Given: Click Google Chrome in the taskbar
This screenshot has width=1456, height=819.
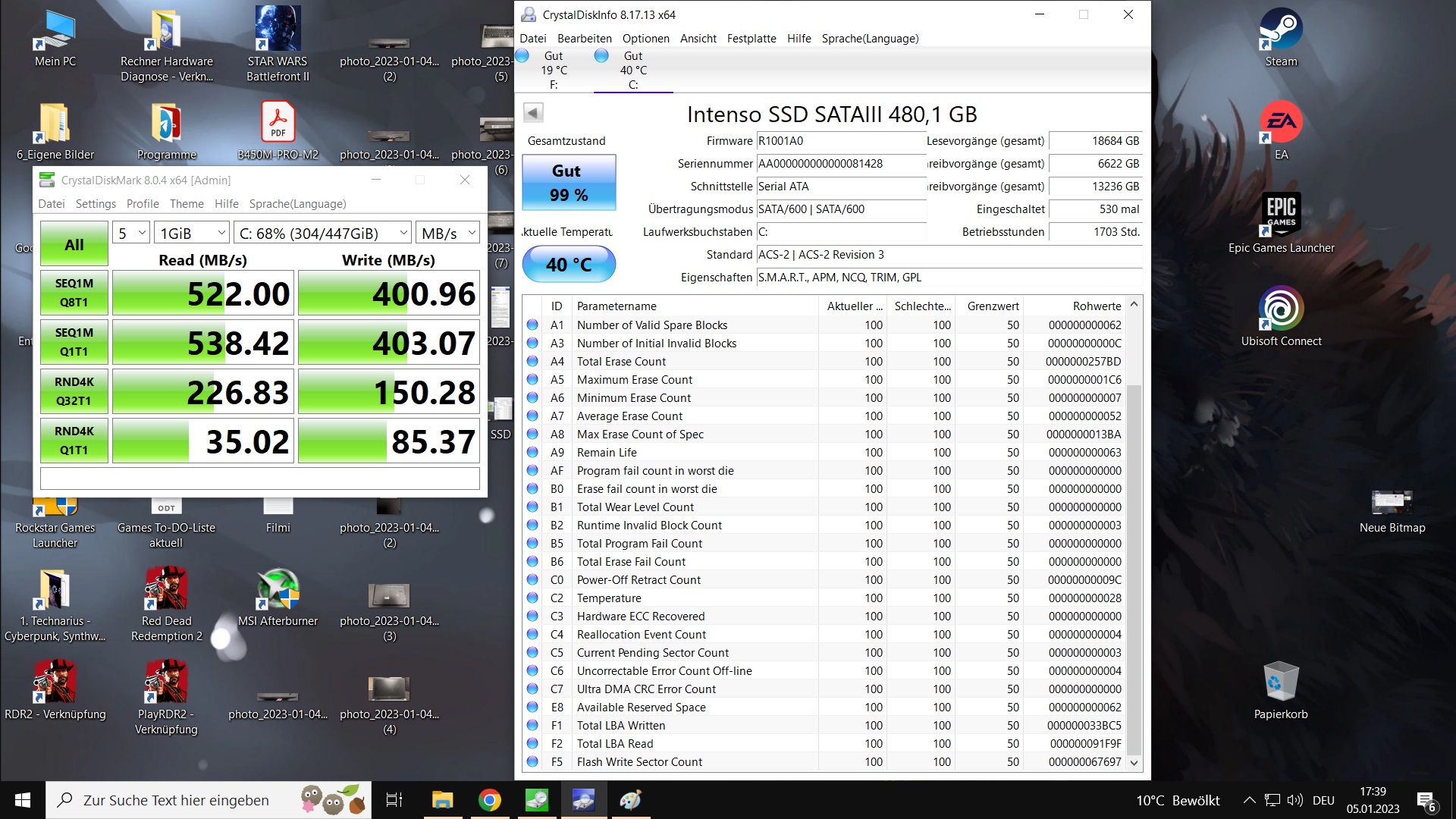Looking at the screenshot, I should [x=490, y=800].
